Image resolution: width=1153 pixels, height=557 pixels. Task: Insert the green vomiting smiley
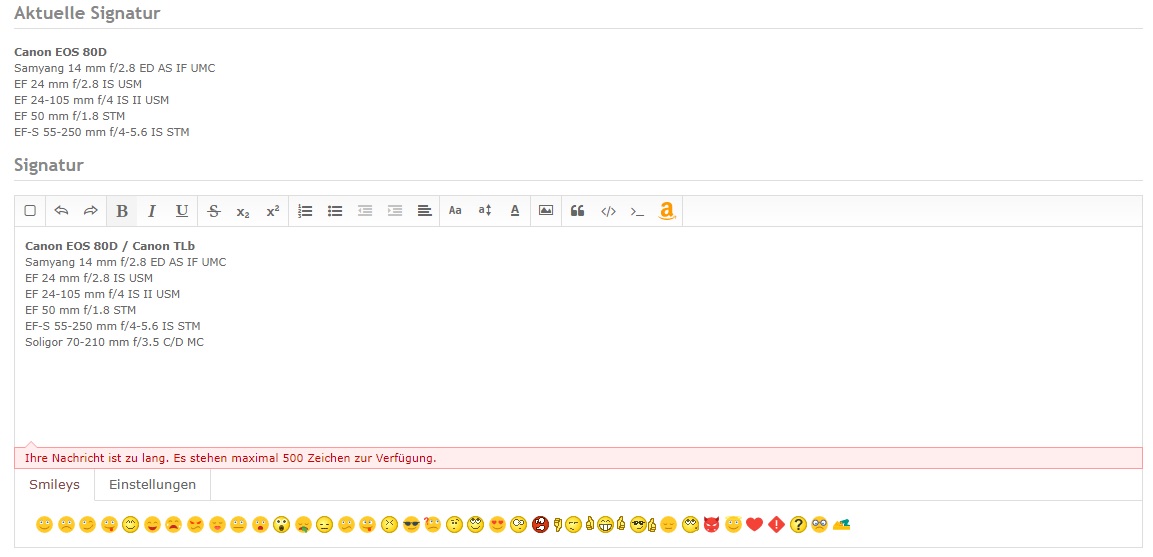pos(302,525)
